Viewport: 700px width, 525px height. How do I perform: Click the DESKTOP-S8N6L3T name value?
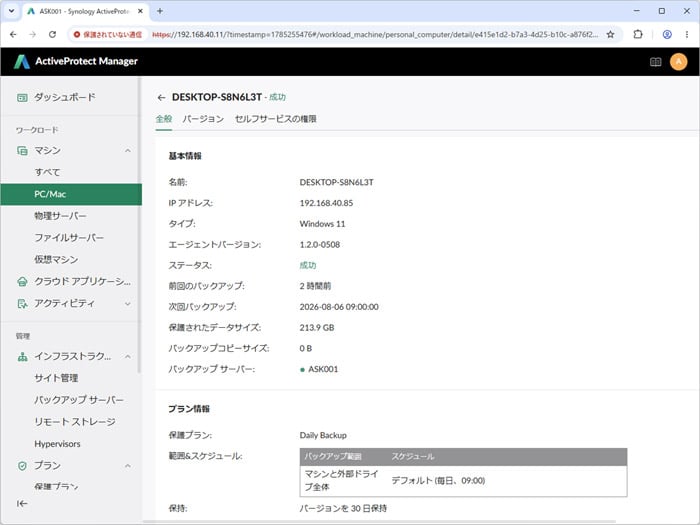coord(337,182)
